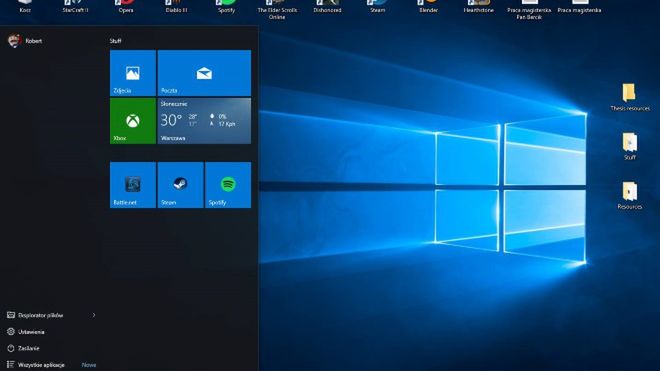Select the Thesis resources desktop folder
This screenshot has height=371, width=660.
pyautogui.click(x=630, y=97)
